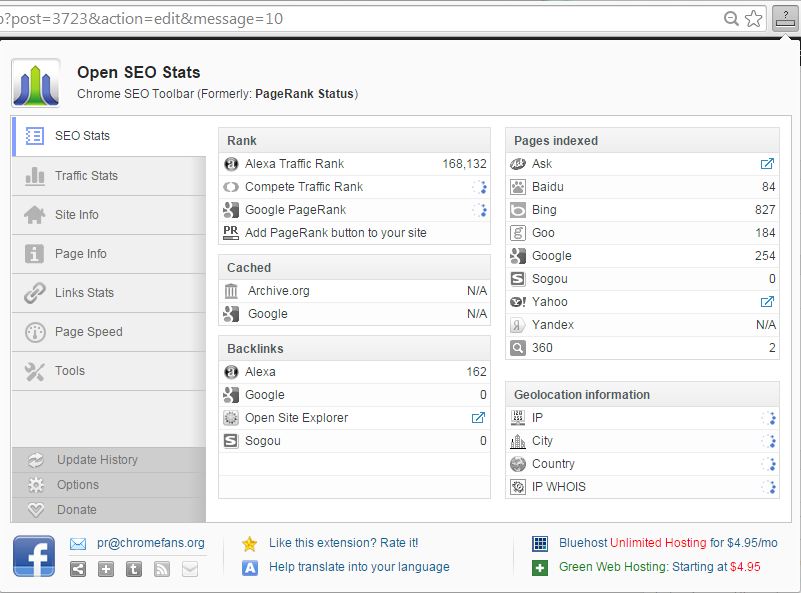This screenshot has height=593, width=801.
Task: Click the Google backlinks icon
Action: [231, 395]
